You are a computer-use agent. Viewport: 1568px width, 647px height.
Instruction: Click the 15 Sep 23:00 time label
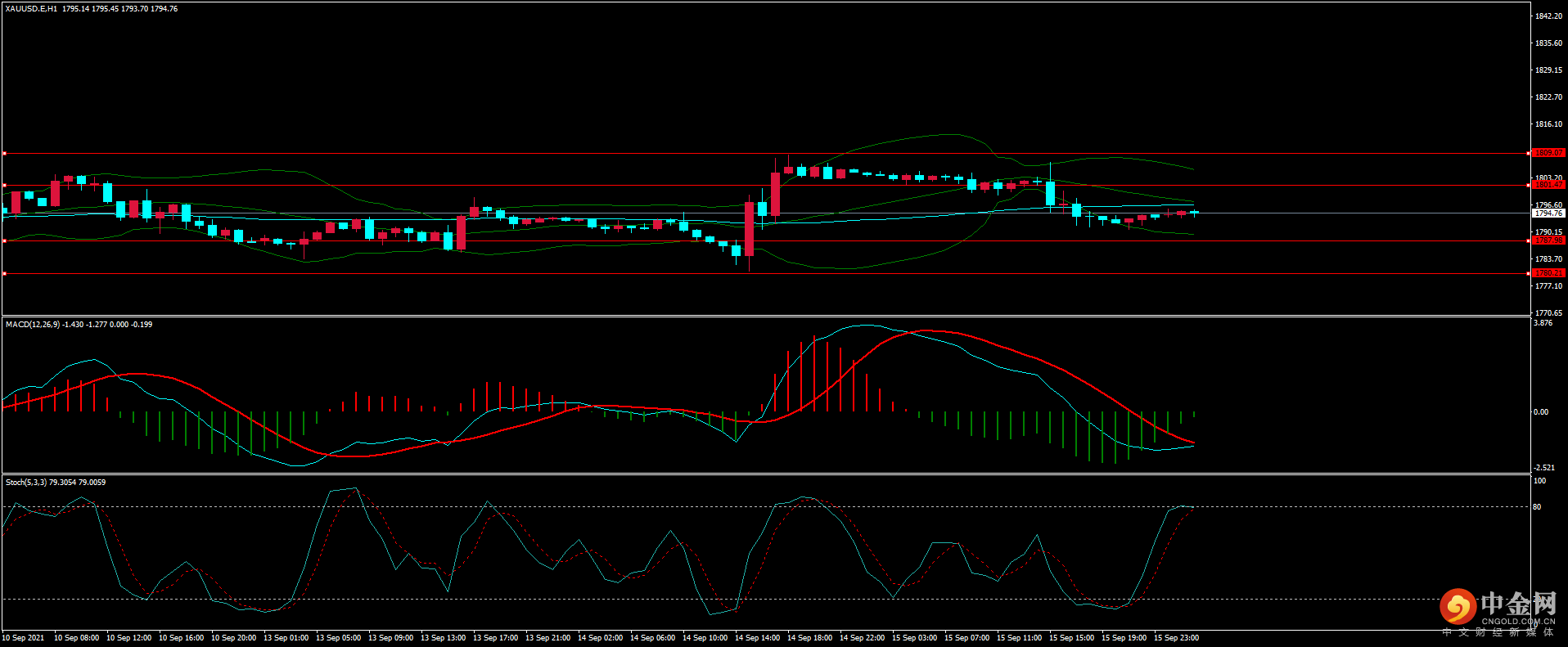point(1176,638)
